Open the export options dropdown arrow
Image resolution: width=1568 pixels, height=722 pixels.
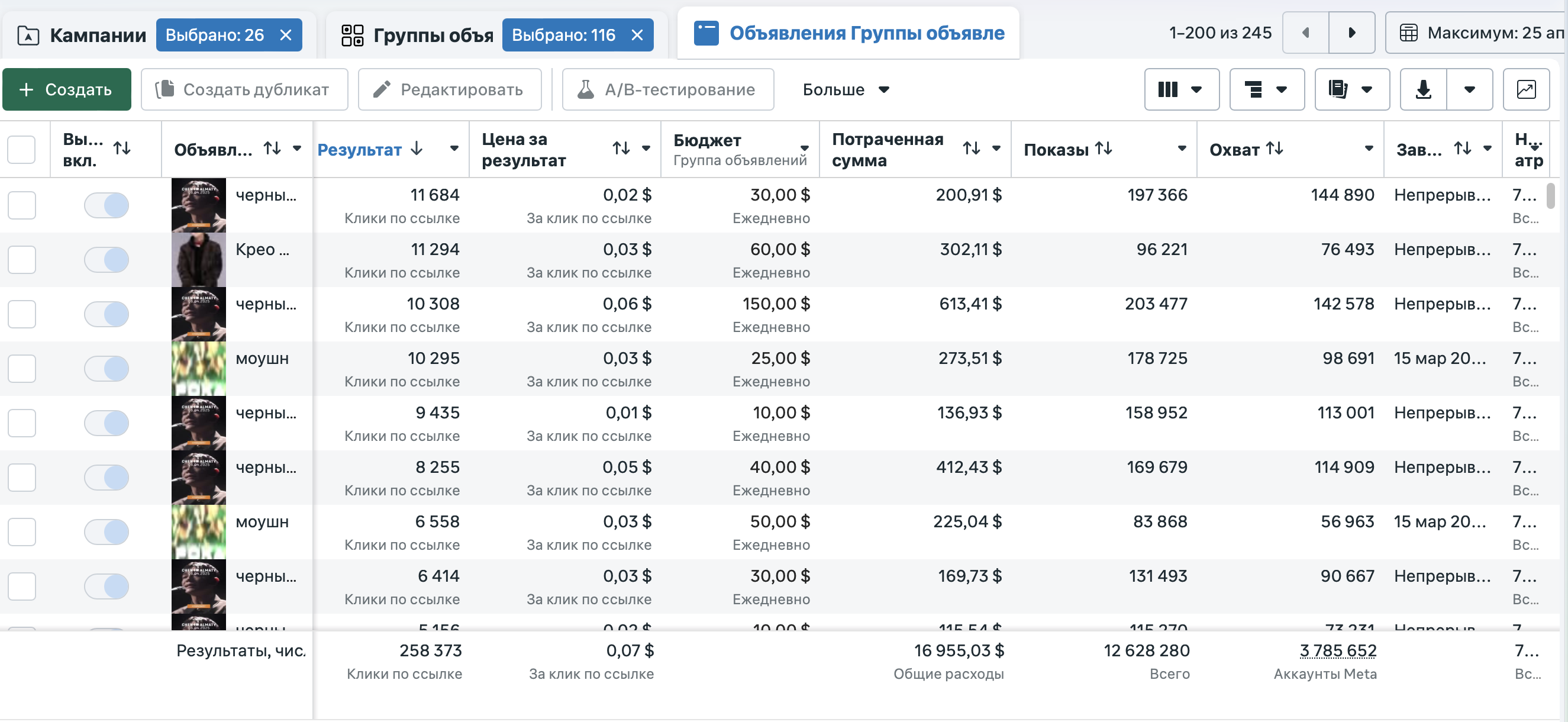tap(1469, 89)
